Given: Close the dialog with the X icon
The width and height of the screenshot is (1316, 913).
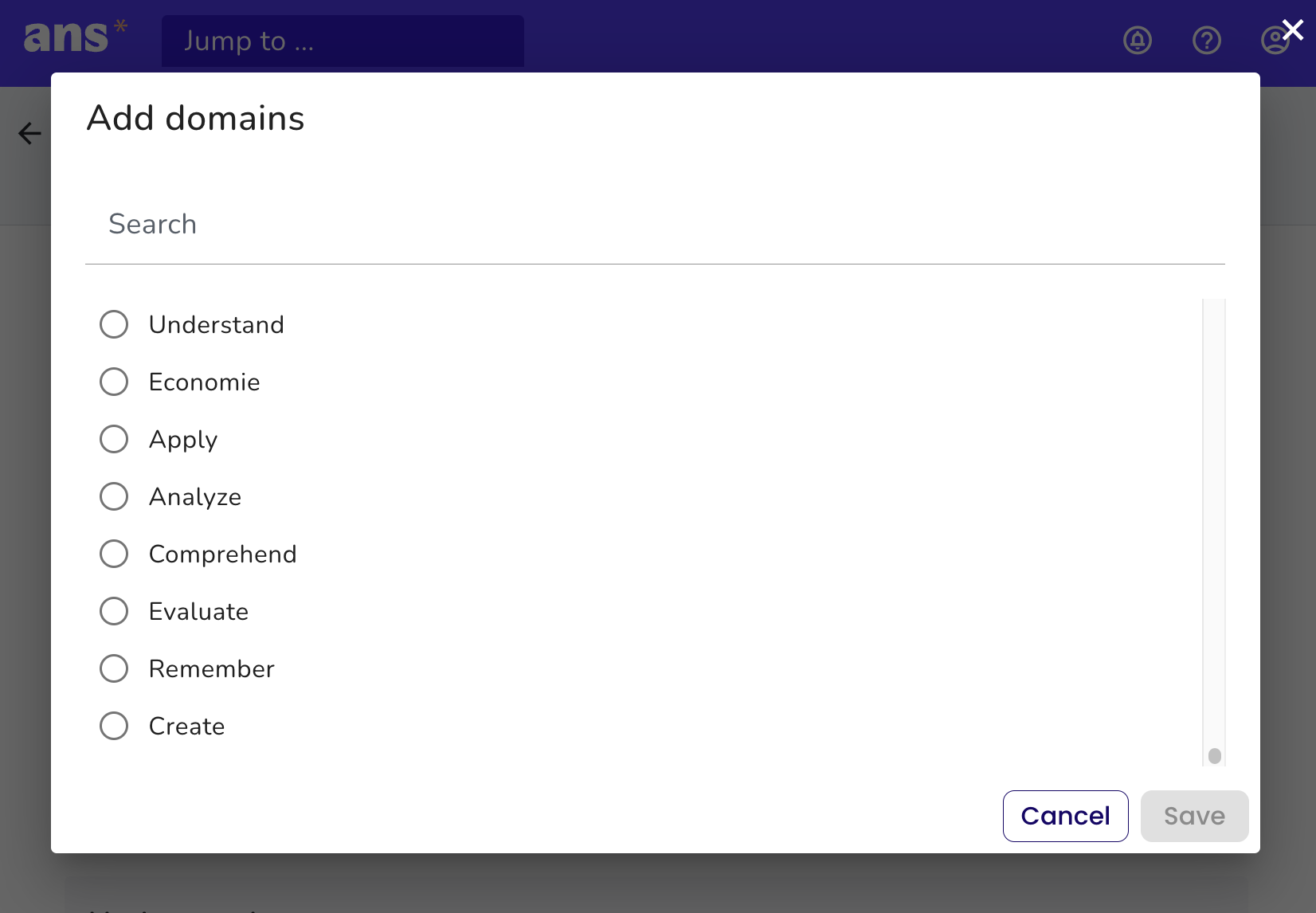Looking at the screenshot, I should [x=1292, y=30].
